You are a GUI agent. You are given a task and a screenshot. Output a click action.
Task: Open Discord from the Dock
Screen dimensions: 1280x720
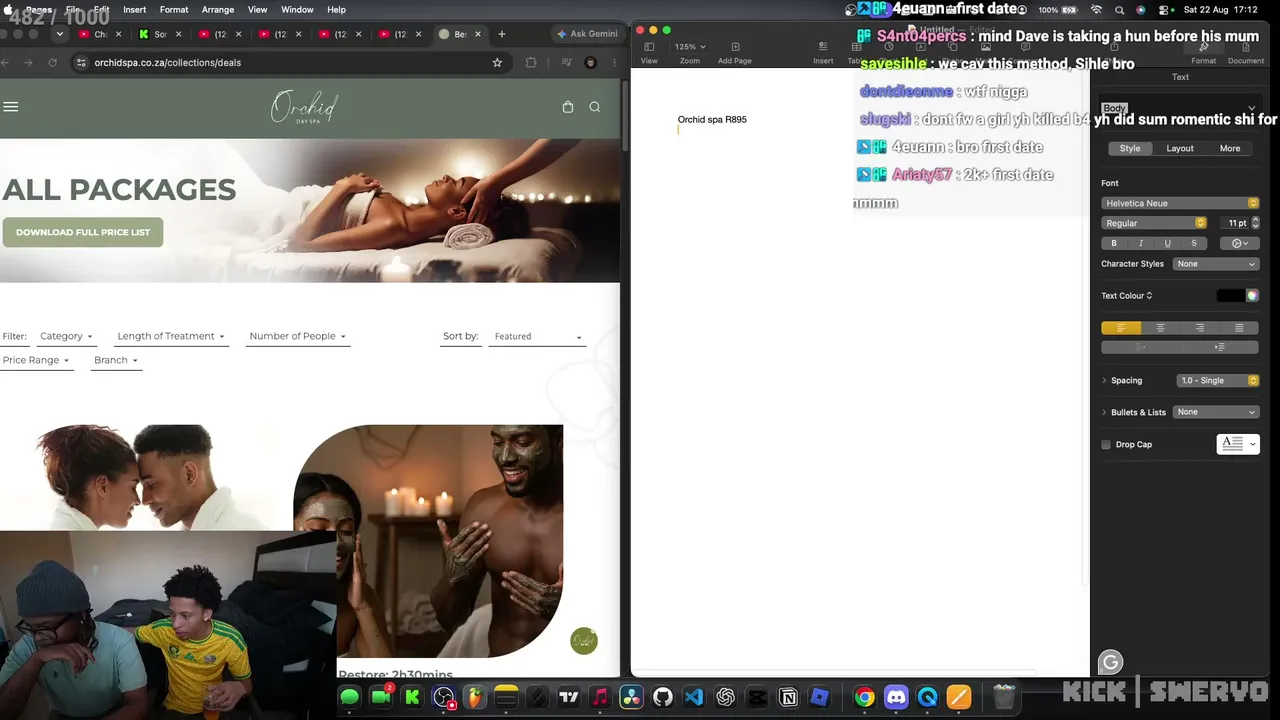[x=896, y=697]
